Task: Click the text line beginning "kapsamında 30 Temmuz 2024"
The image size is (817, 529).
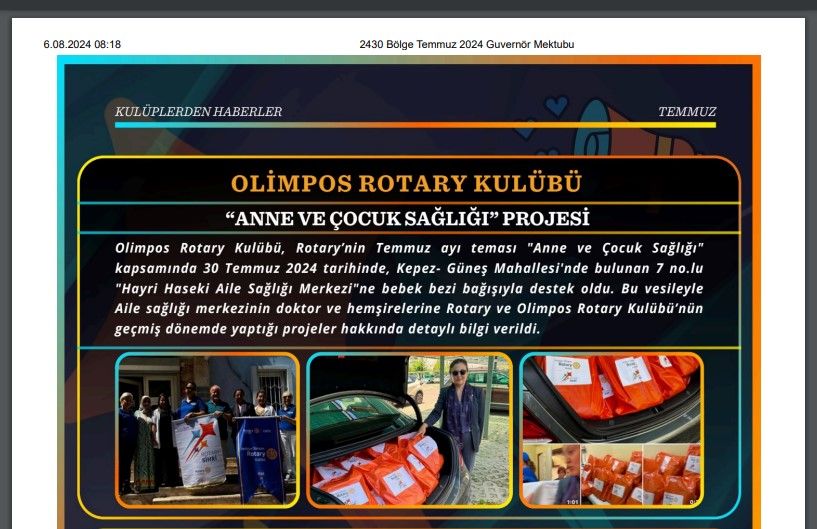Action: 409,268
